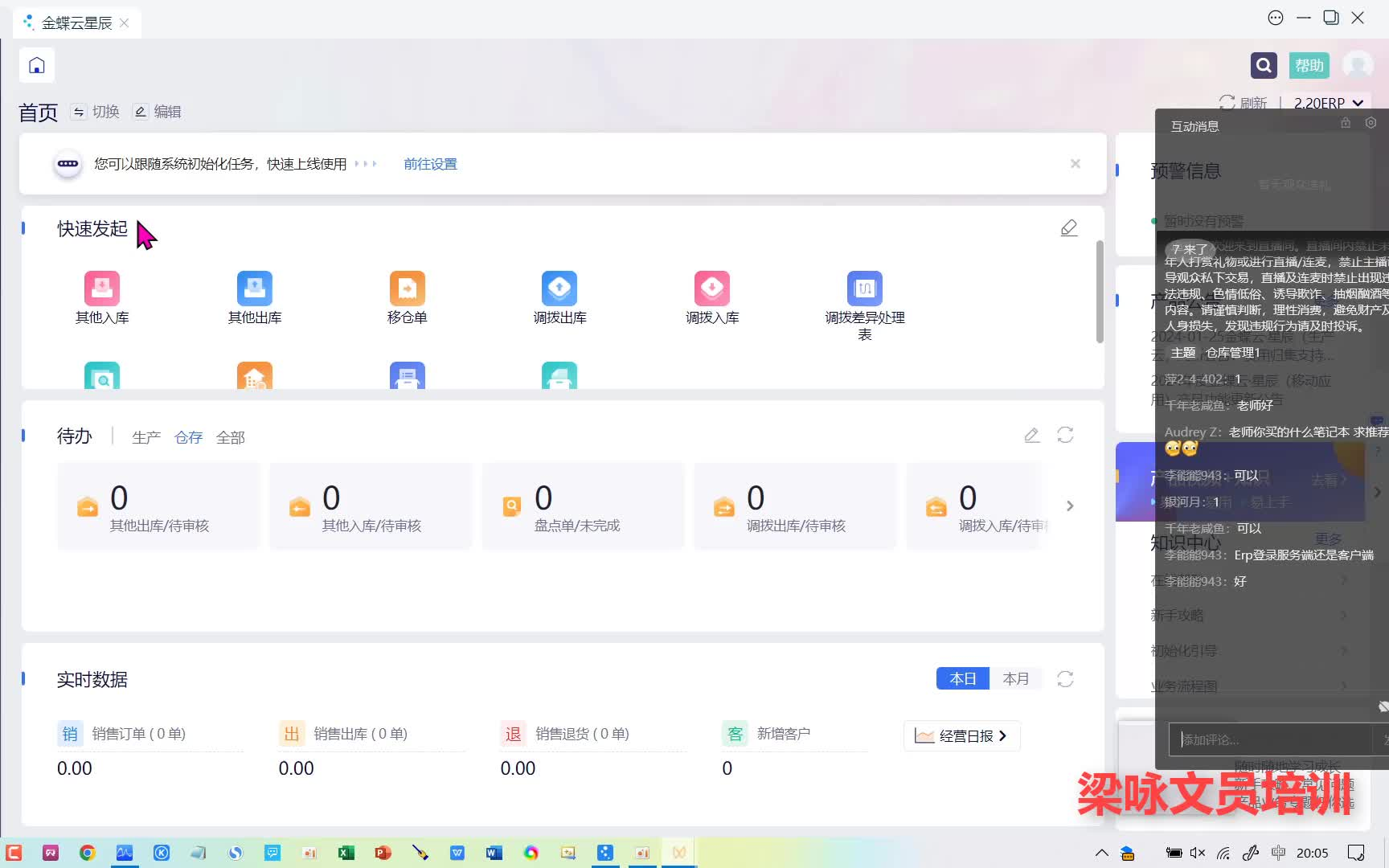Toggle the 互动消息 lock icon
Viewport: 1389px width, 868px height.
pyautogui.click(x=1346, y=123)
